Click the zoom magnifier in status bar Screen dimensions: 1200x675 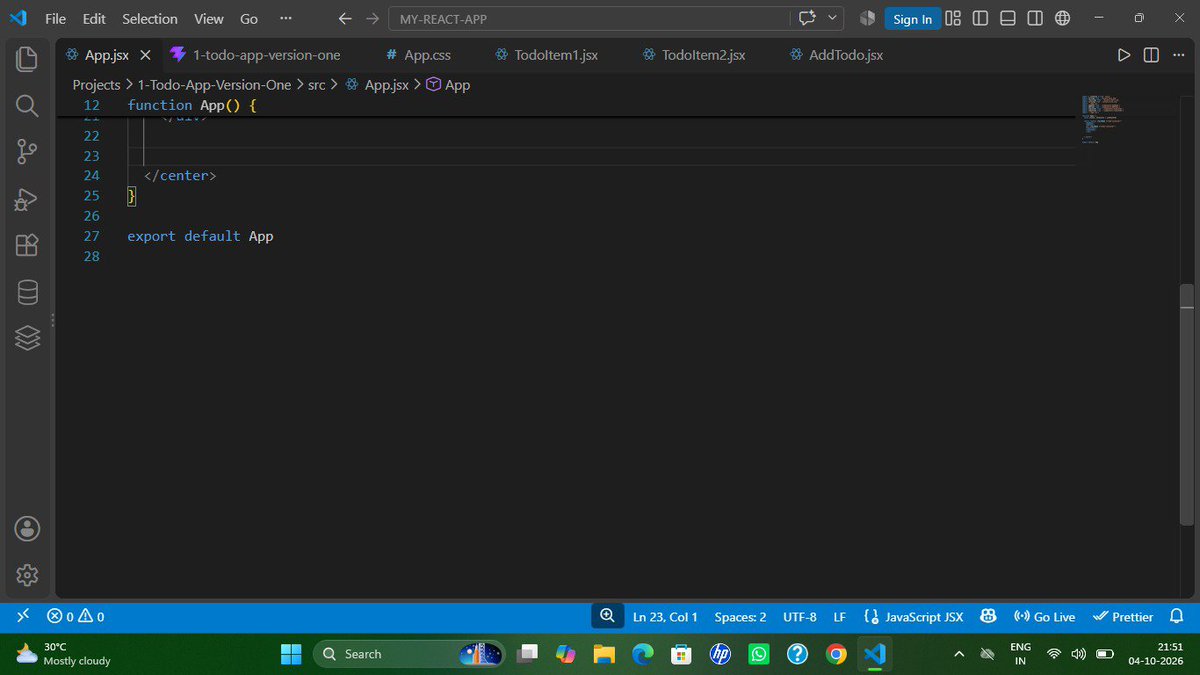point(607,616)
